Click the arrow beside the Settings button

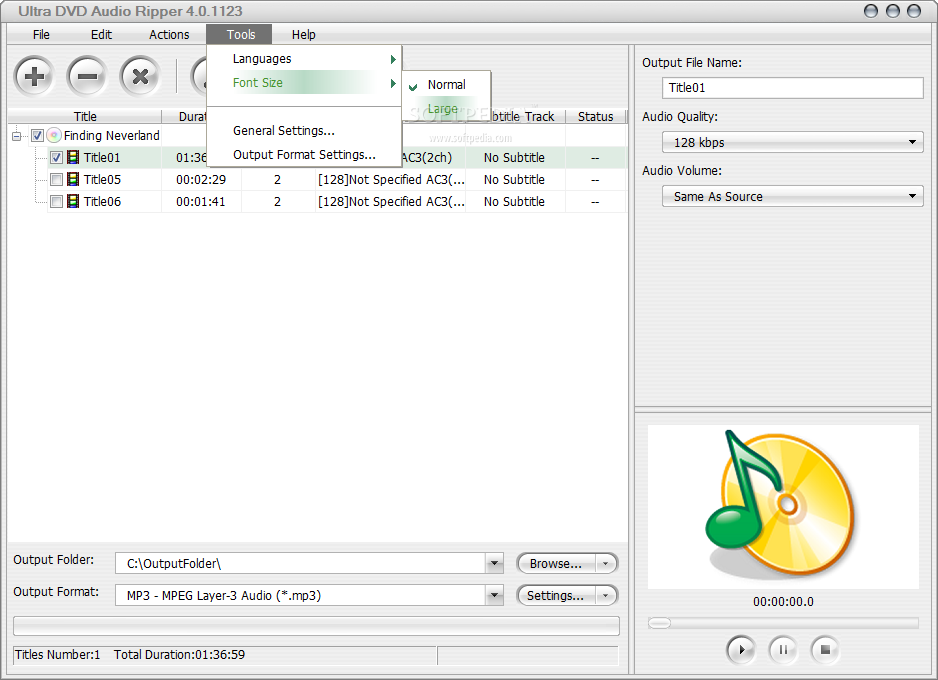pyautogui.click(x=605, y=596)
